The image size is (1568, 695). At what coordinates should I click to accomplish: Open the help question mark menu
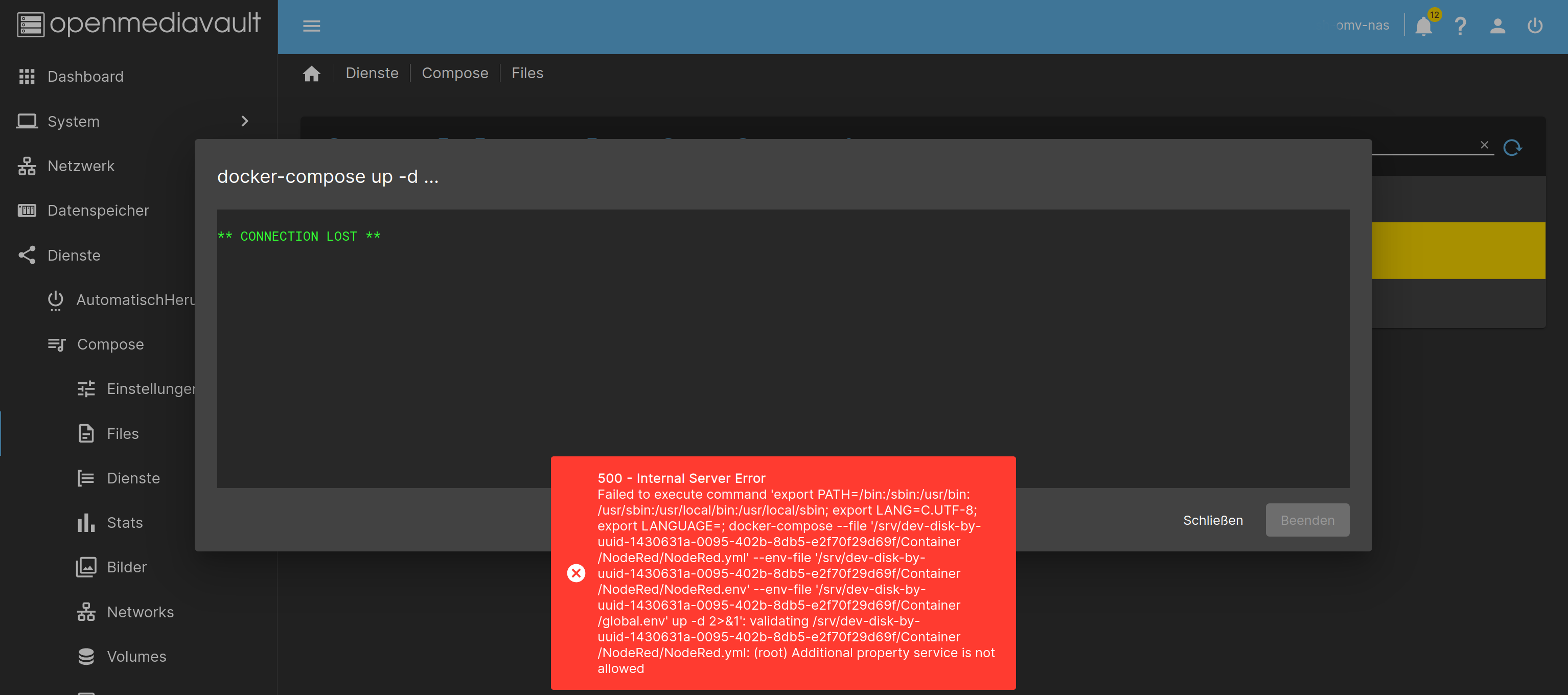click(1460, 26)
